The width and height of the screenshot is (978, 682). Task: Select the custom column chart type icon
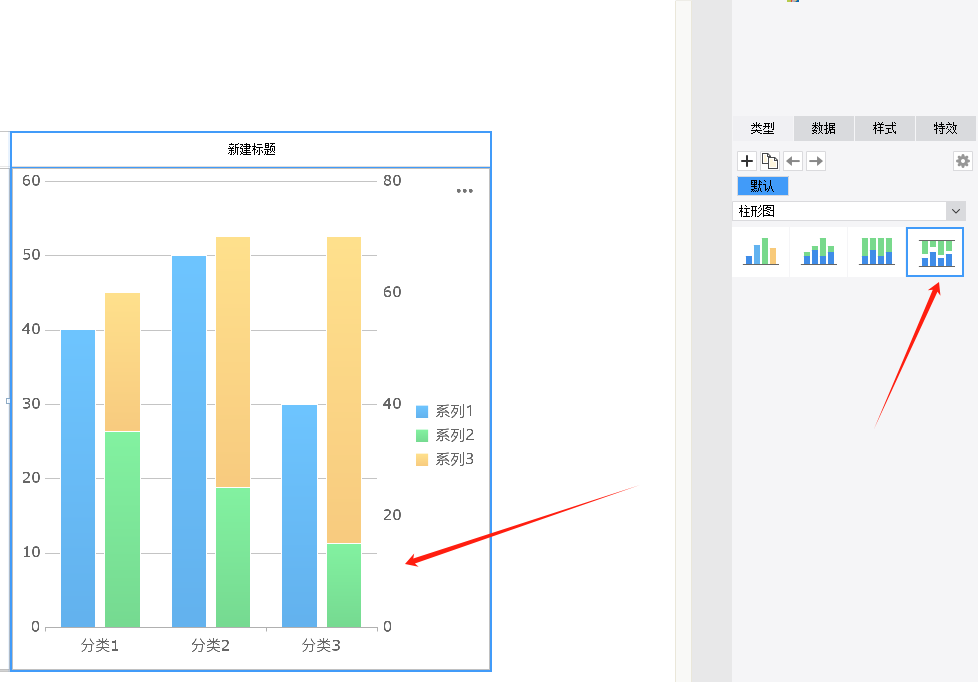[x=935, y=251]
